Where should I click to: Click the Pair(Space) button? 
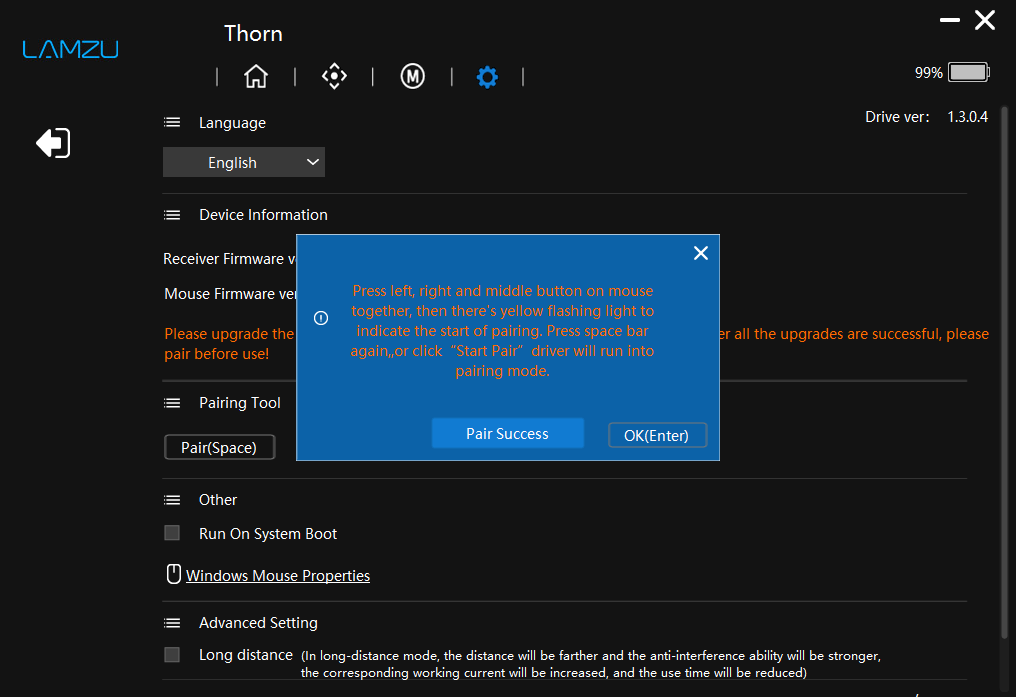[x=220, y=447]
